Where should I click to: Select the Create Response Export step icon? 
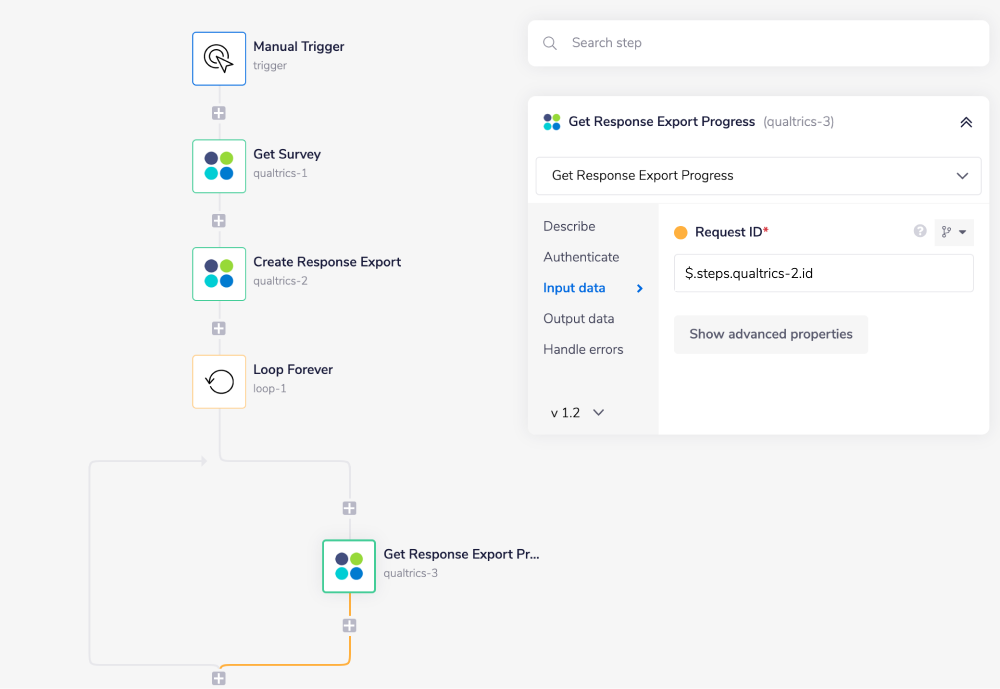click(218, 273)
